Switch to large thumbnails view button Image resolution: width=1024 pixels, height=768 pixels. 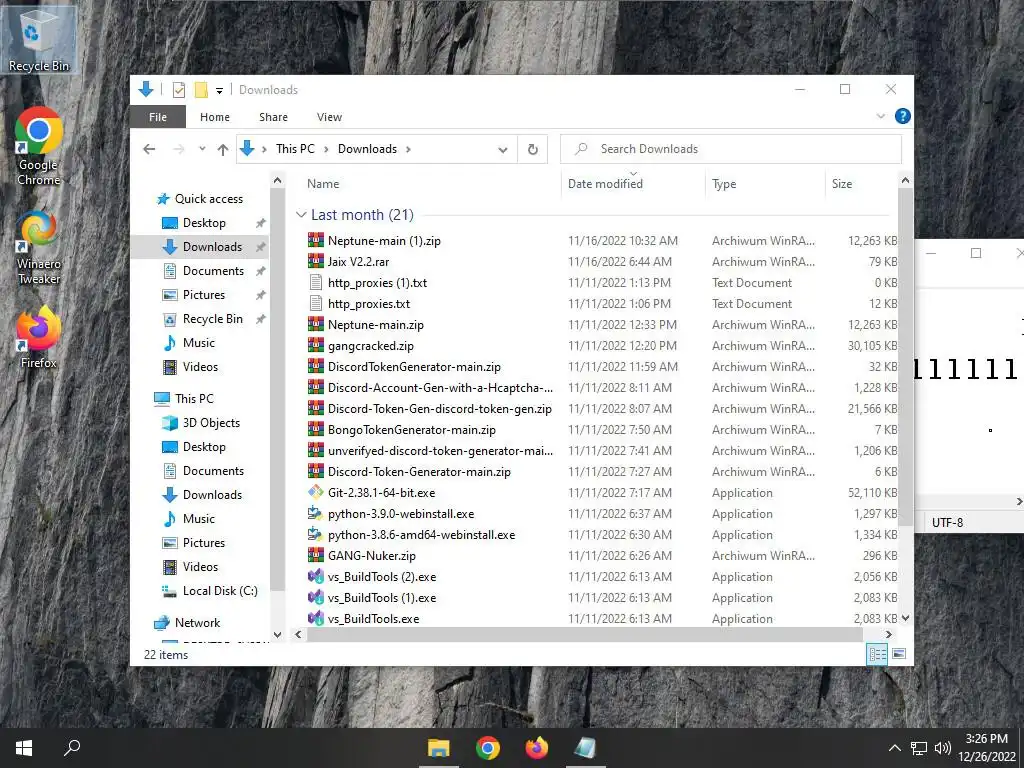[899, 654]
